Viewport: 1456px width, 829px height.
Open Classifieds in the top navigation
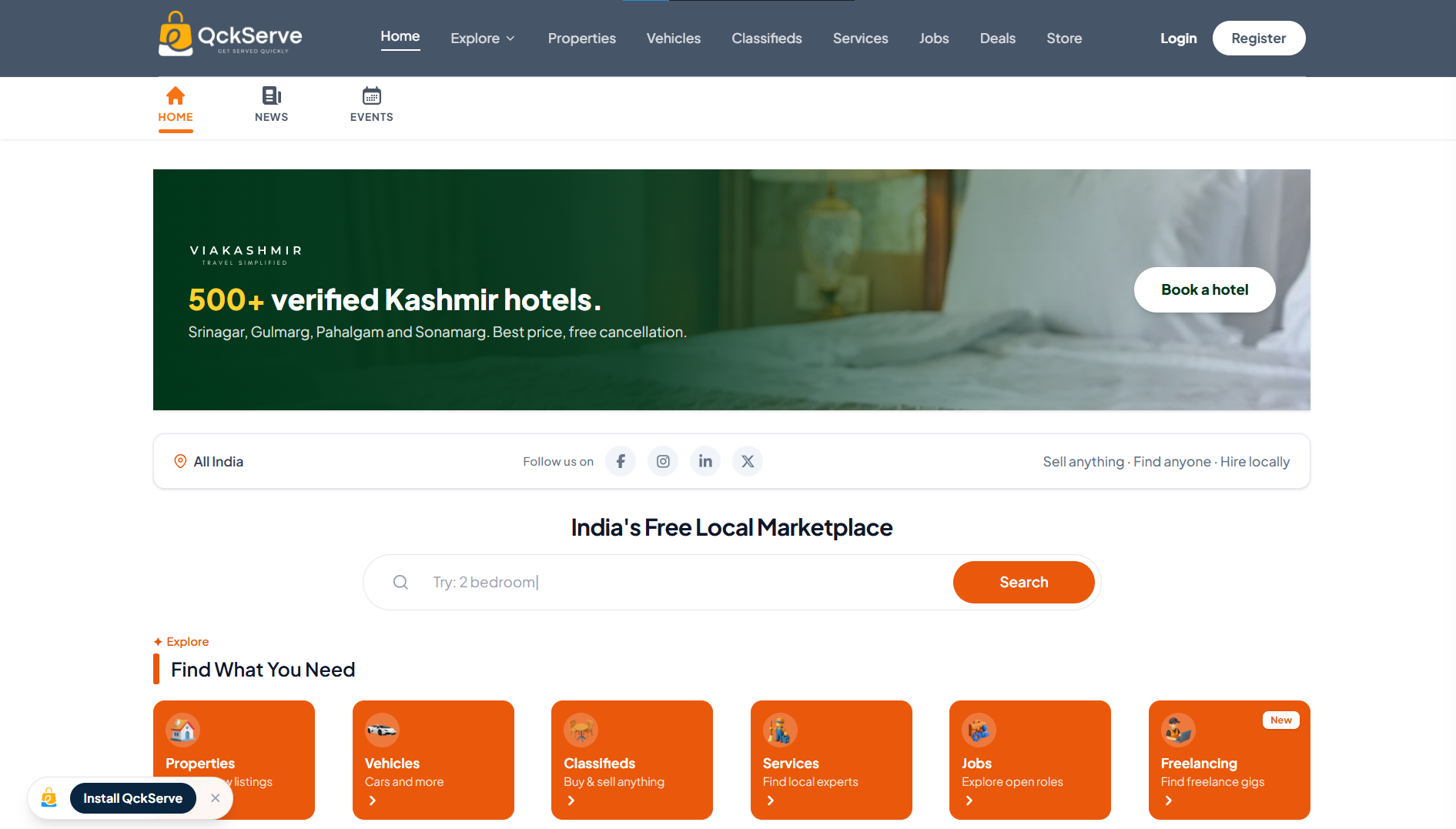point(767,38)
